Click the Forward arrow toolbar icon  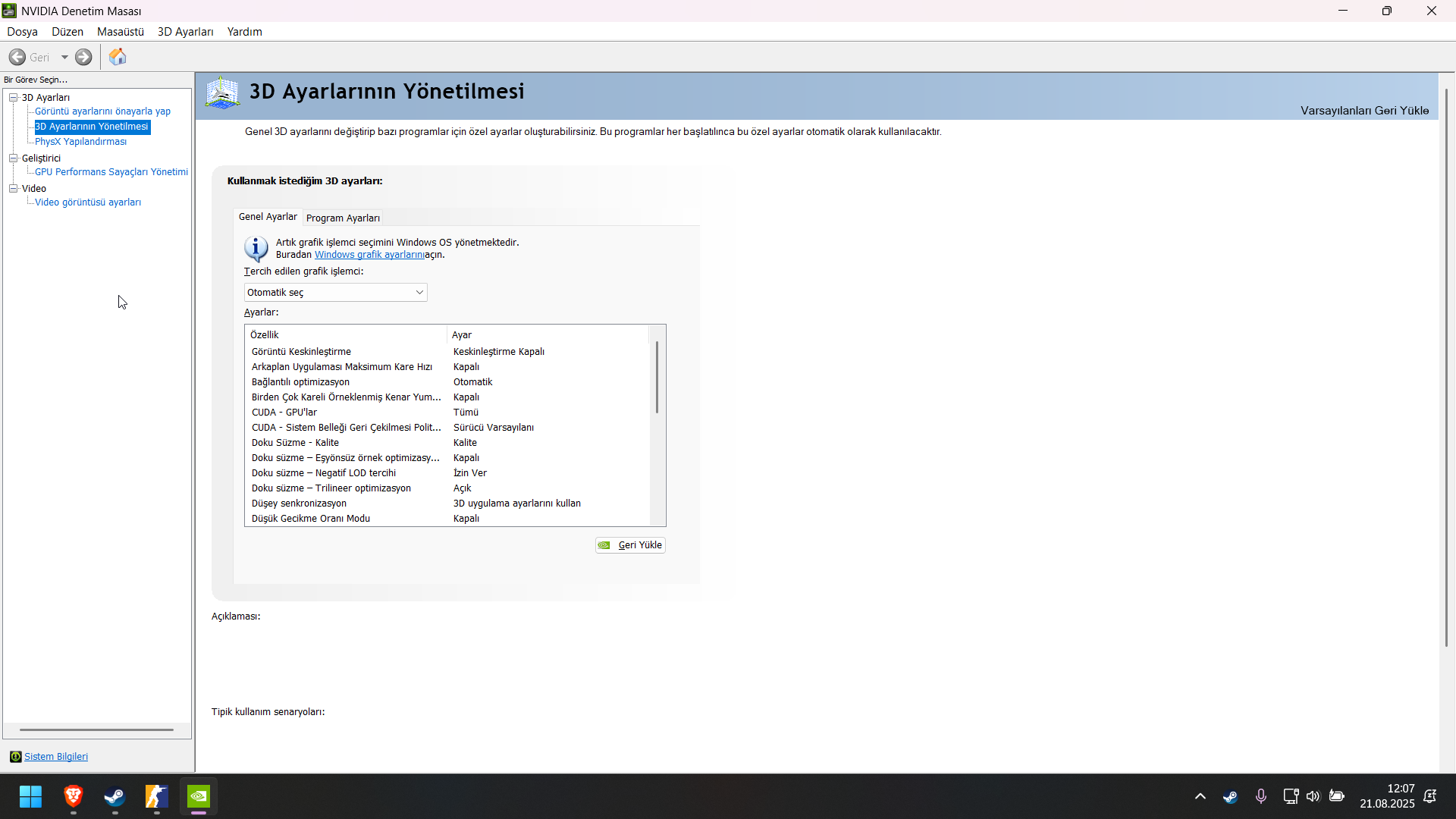(x=83, y=57)
